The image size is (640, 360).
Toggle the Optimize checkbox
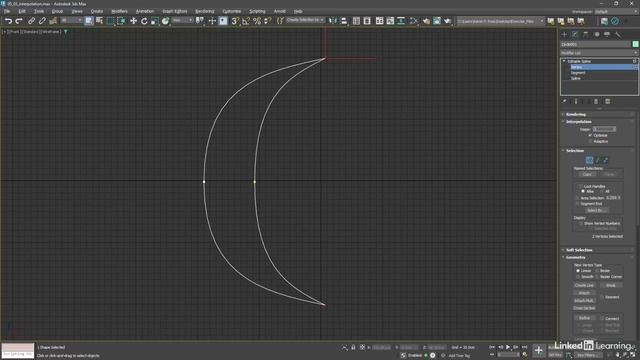(590, 135)
